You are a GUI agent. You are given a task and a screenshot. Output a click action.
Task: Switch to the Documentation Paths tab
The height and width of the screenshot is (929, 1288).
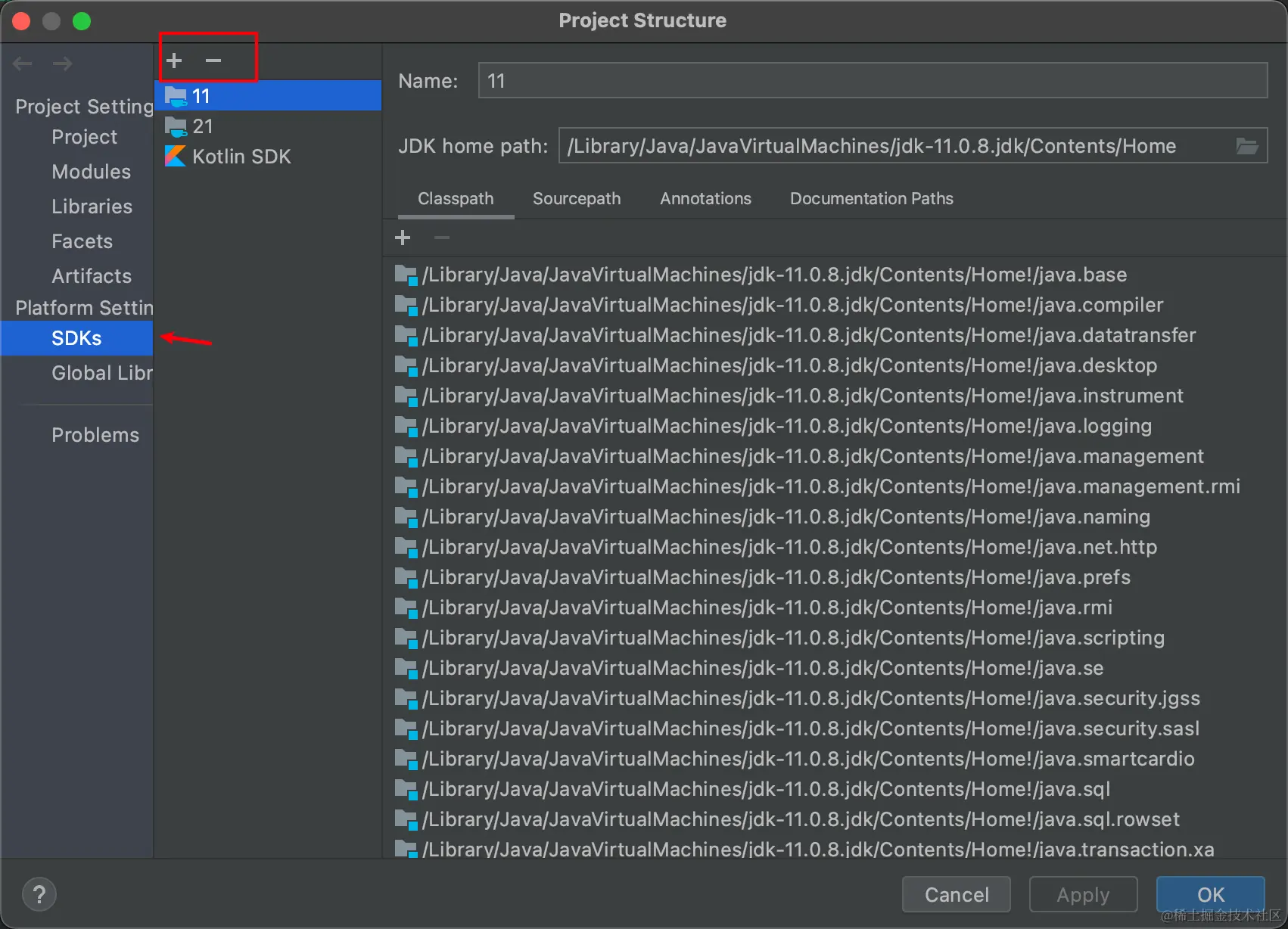(872, 199)
